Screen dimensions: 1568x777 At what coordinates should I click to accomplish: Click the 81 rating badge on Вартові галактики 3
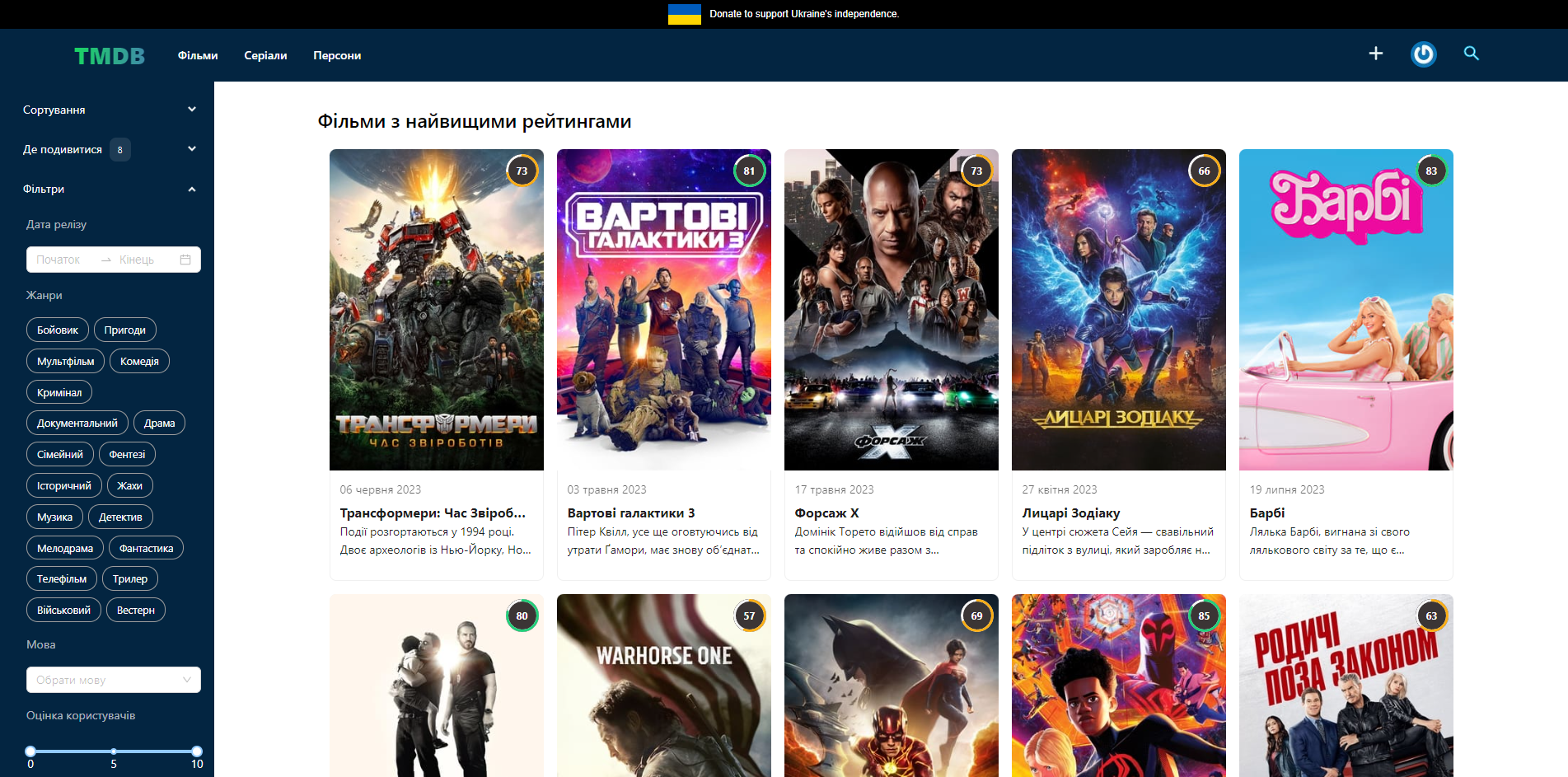749,171
